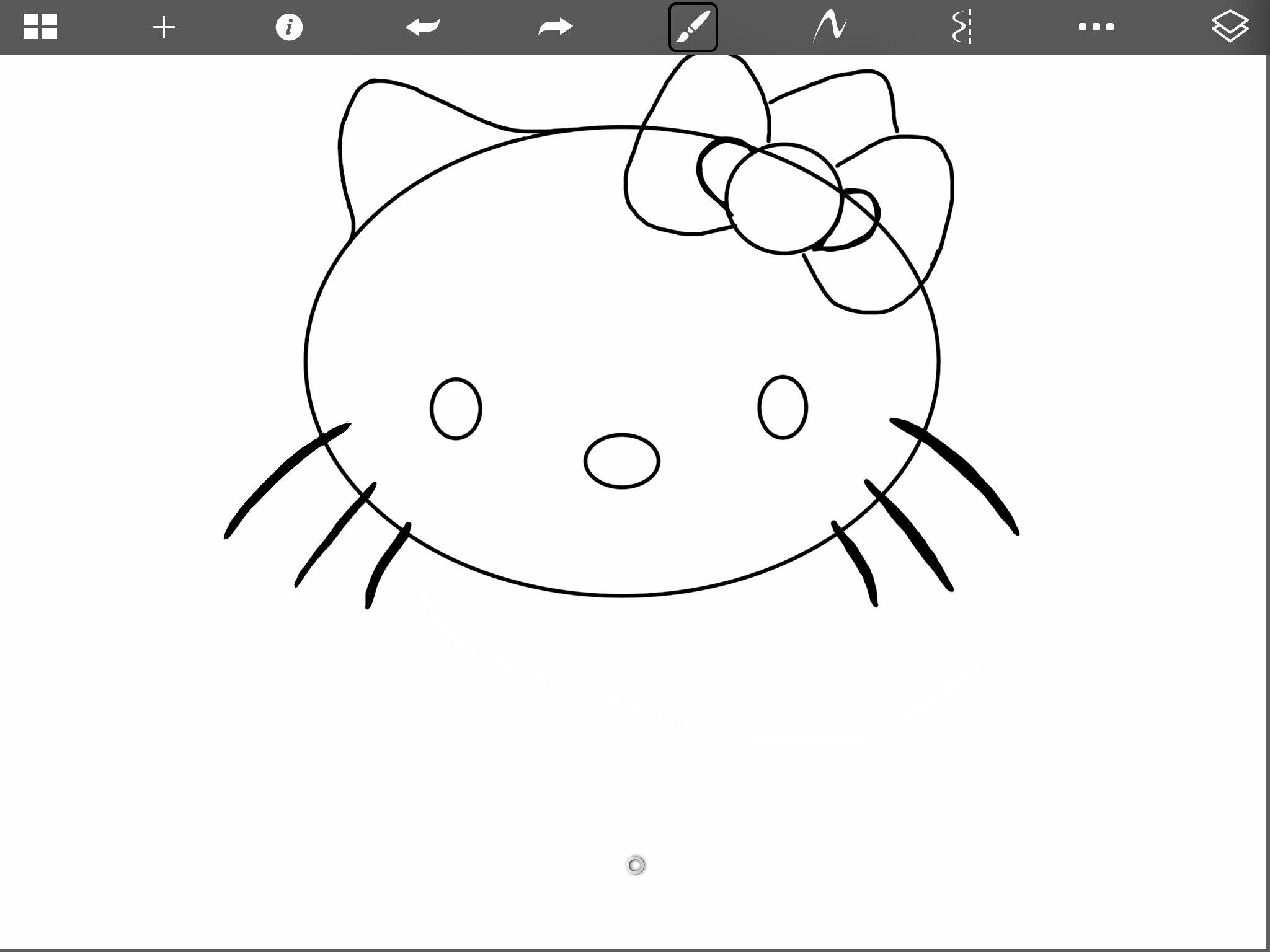1270x952 pixels.
Task: Tap inside the oval nose
Action: [621, 461]
